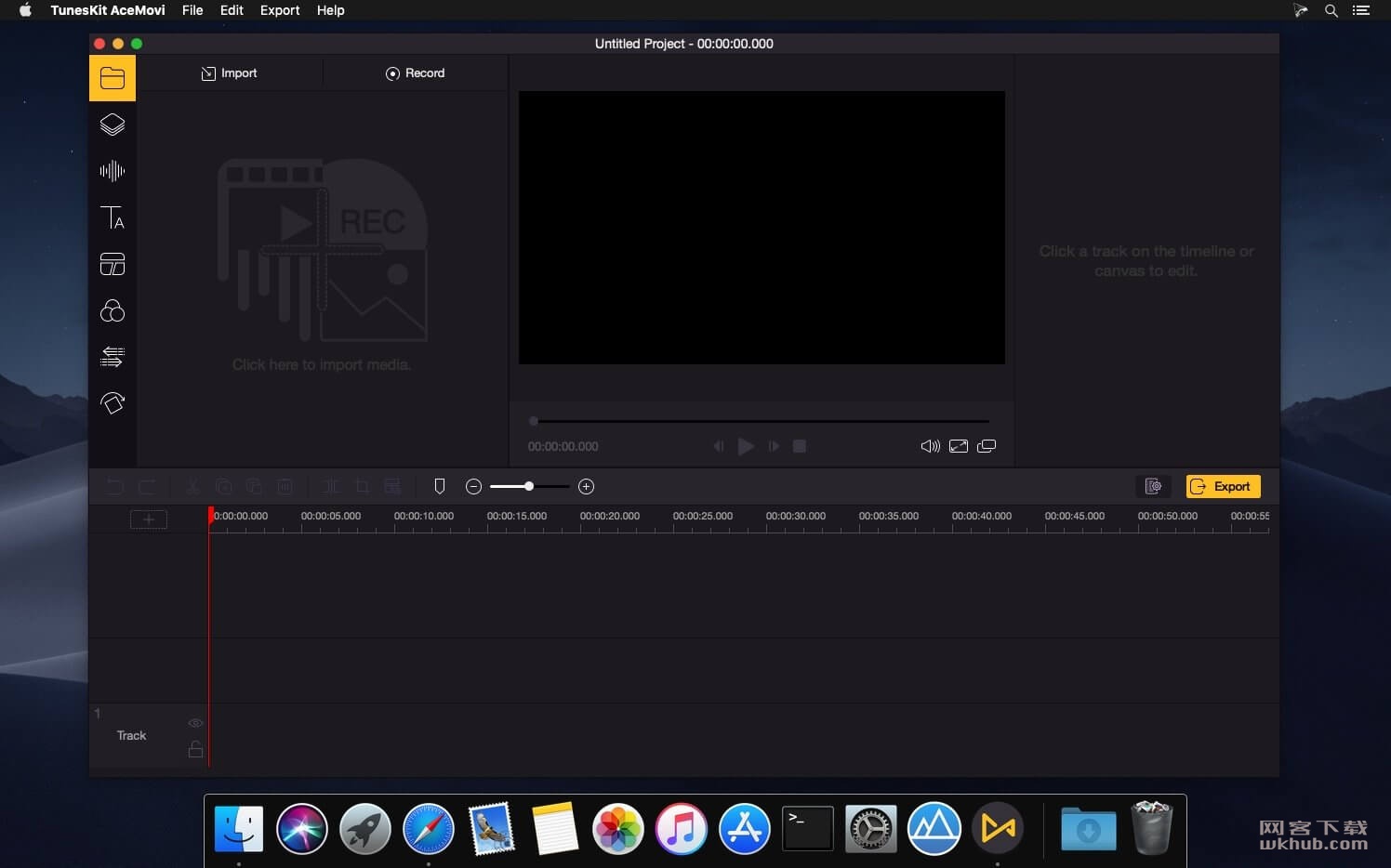This screenshot has height=868, width=1391.
Task: Click the red playhead marker
Action: pos(211,516)
